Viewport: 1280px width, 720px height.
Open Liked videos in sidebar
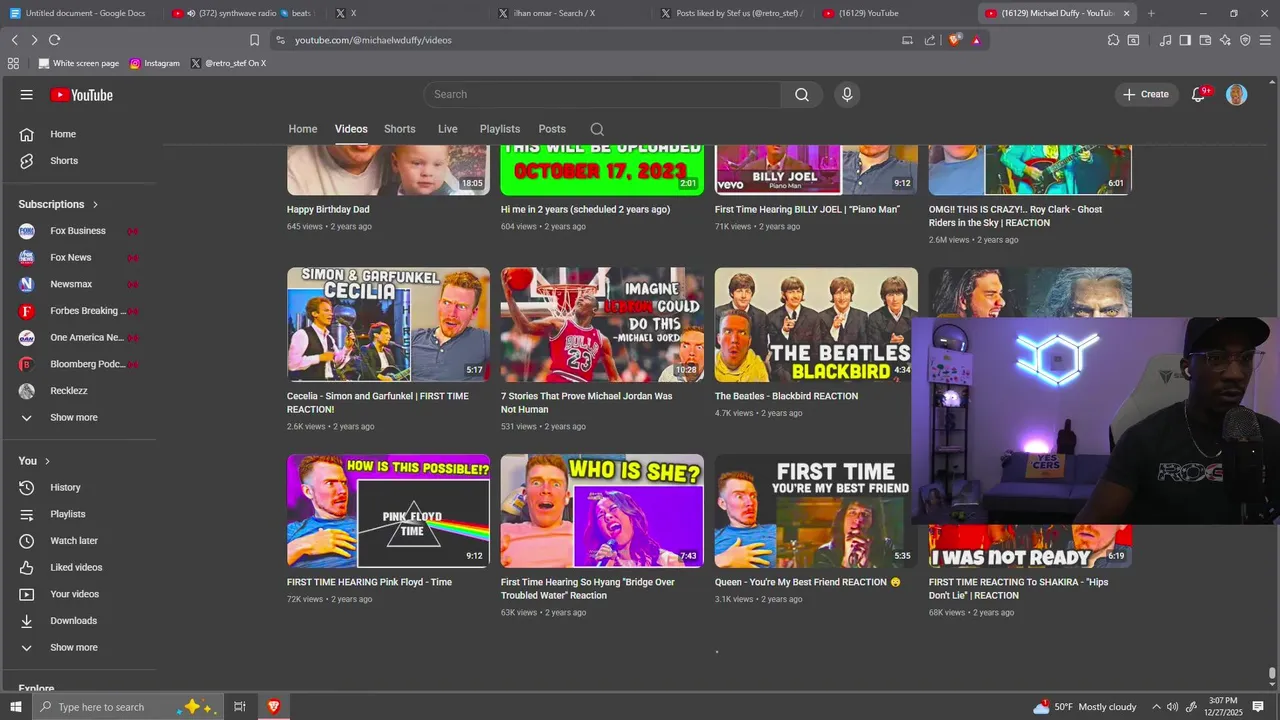76,567
